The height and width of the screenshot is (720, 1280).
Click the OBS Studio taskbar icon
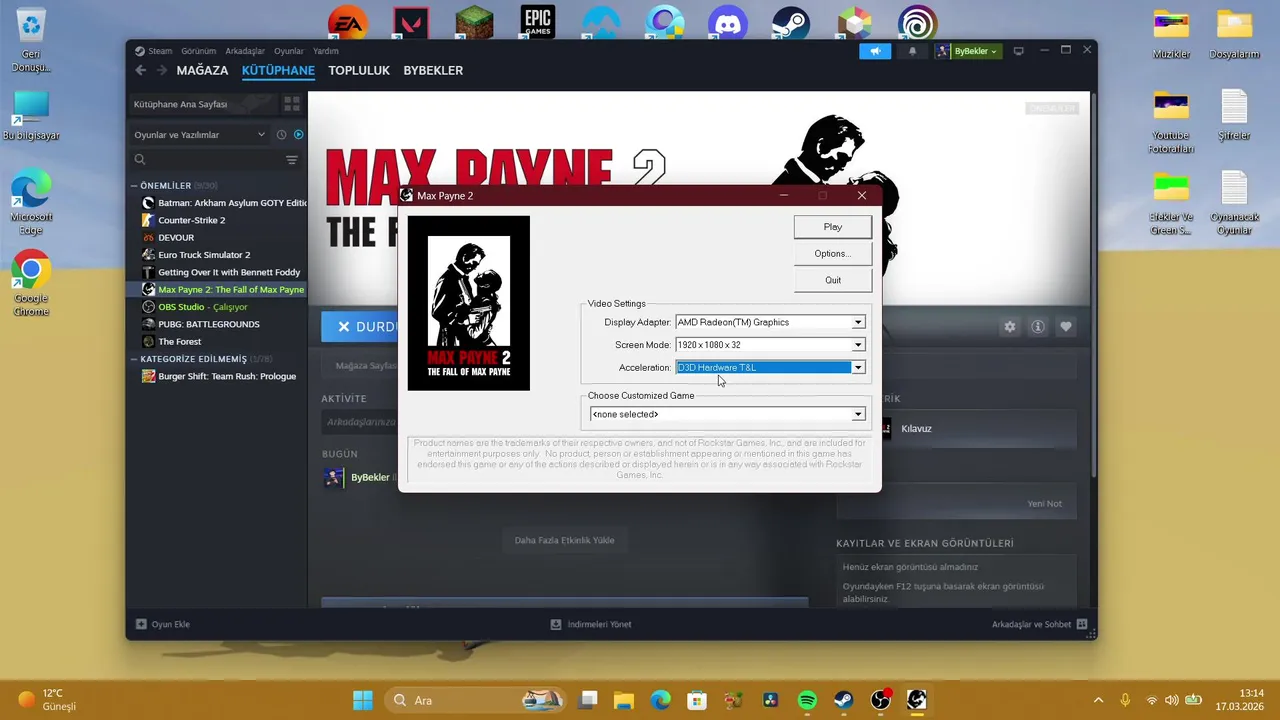[x=880, y=700]
